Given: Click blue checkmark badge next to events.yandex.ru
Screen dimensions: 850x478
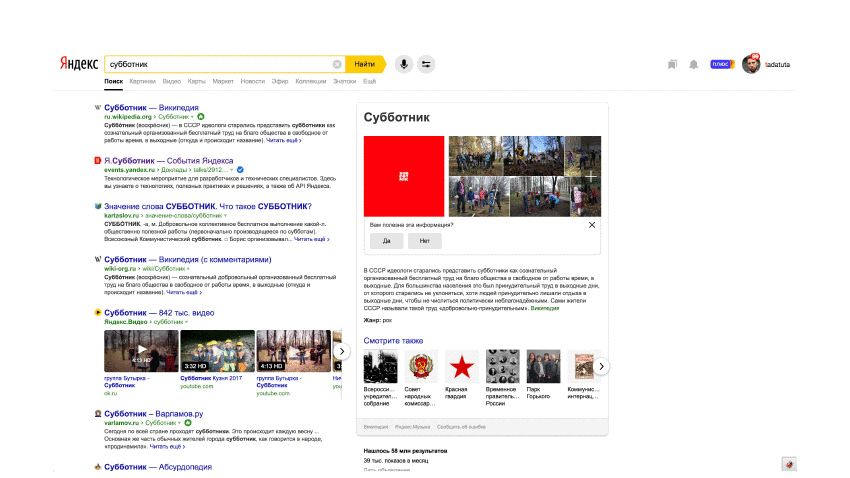Looking at the screenshot, I should [240, 170].
